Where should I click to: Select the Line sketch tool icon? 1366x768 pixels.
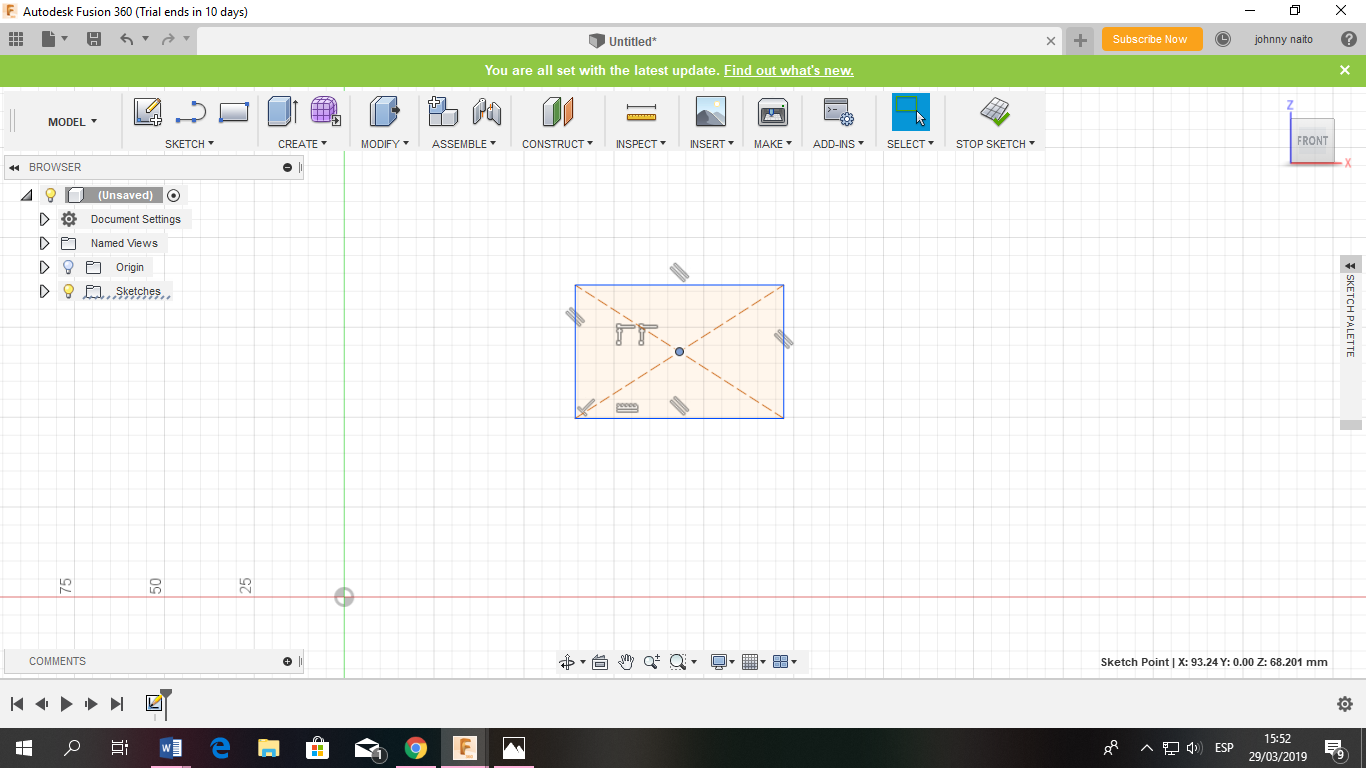(190, 112)
